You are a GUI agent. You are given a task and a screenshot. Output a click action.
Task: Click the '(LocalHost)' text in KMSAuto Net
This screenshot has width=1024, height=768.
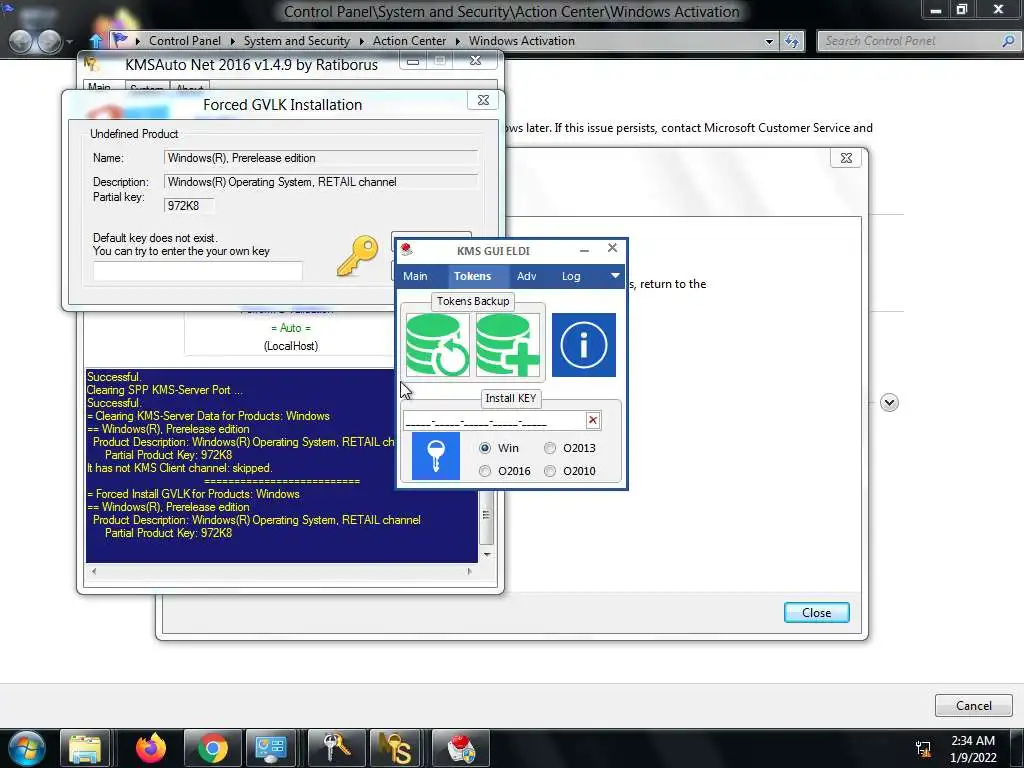(x=291, y=346)
